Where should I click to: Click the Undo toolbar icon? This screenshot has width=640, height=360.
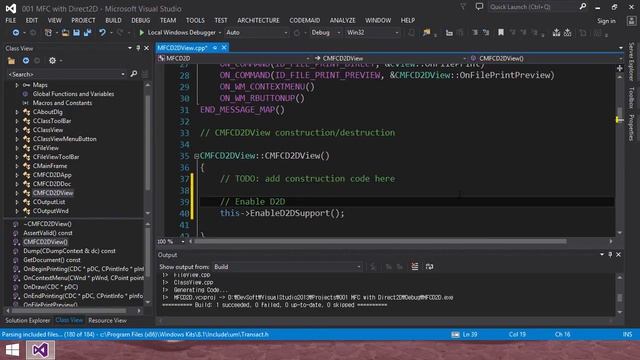[x=102, y=33]
